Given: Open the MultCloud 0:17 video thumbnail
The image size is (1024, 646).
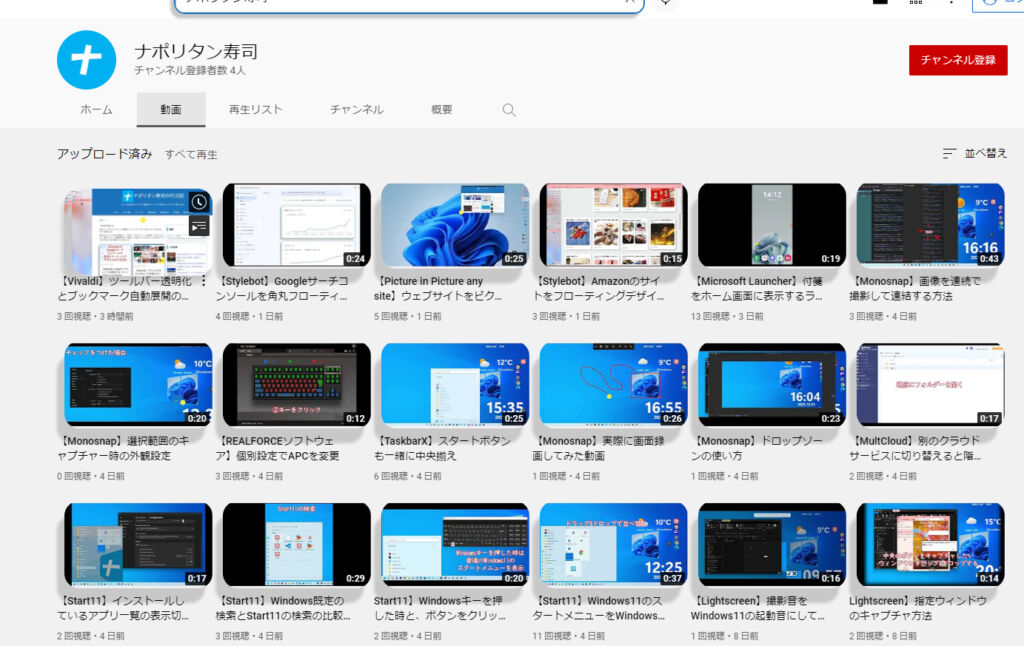Looking at the screenshot, I should pos(931,385).
